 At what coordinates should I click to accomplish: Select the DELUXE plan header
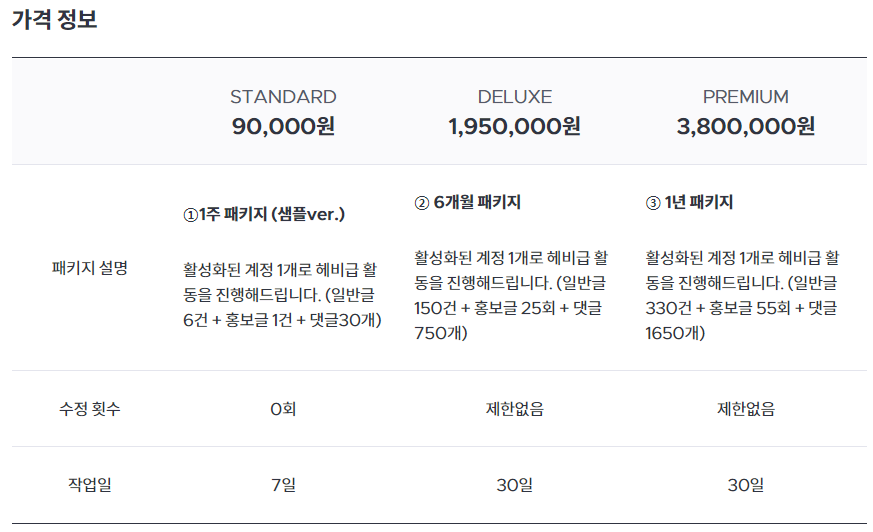click(x=514, y=97)
